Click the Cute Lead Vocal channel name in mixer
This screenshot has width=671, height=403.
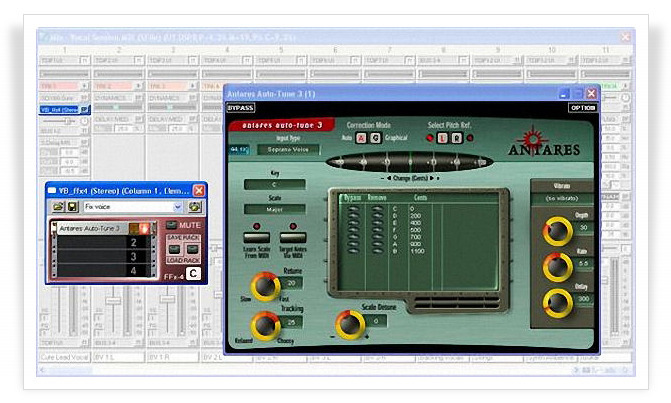(x=65, y=357)
